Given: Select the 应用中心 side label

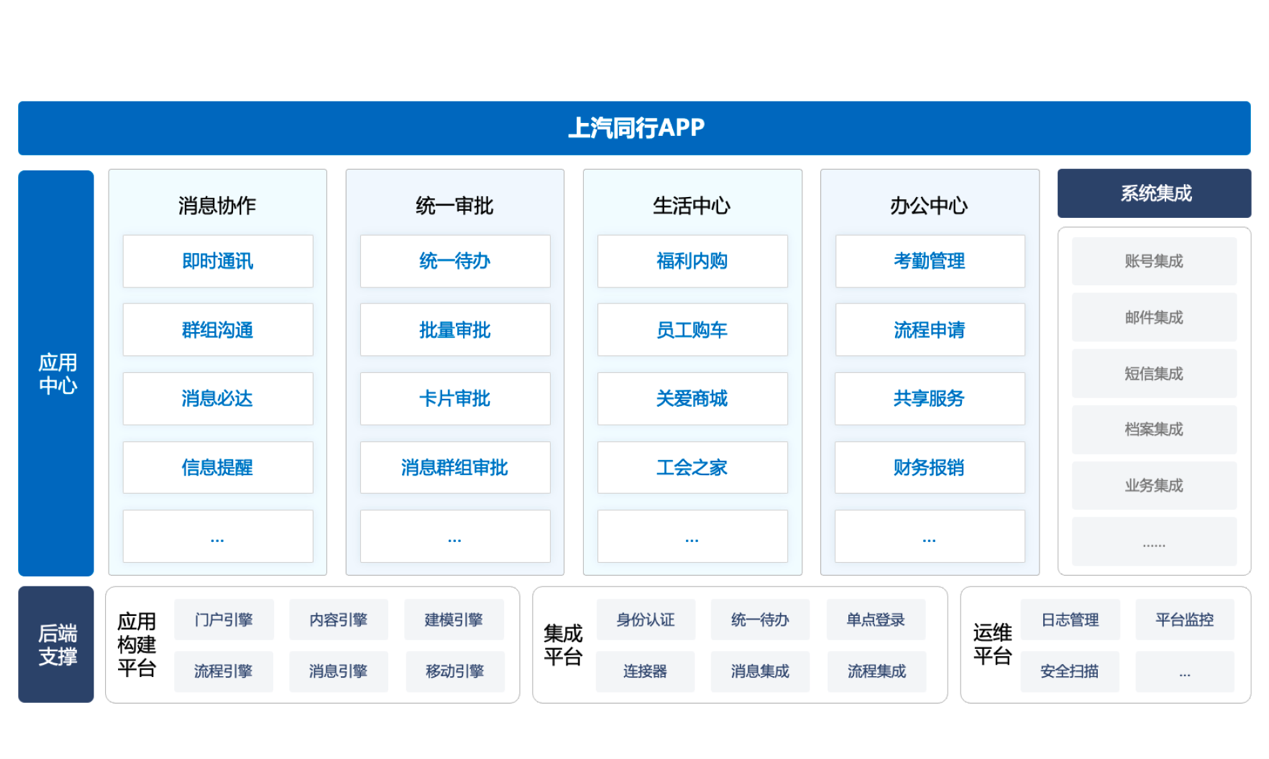Looking at the screenshot, I should click(56, 373).
